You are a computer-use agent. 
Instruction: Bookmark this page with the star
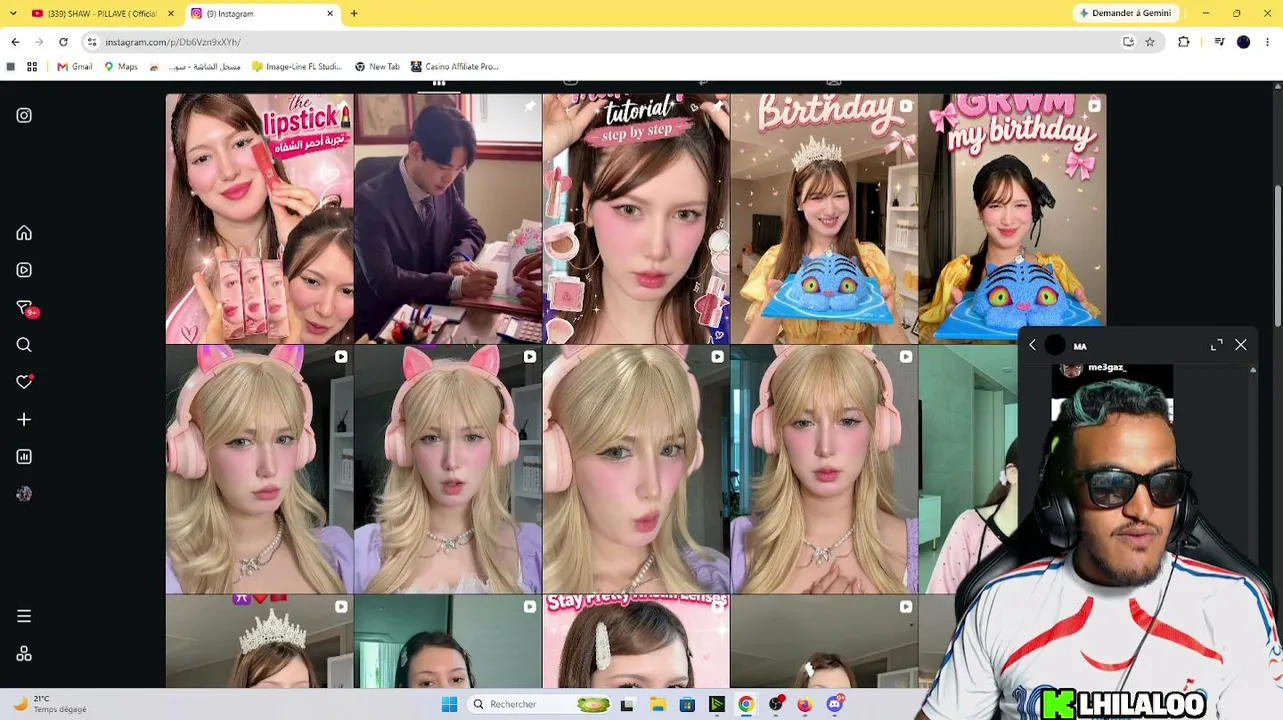tap(1150, 42)
